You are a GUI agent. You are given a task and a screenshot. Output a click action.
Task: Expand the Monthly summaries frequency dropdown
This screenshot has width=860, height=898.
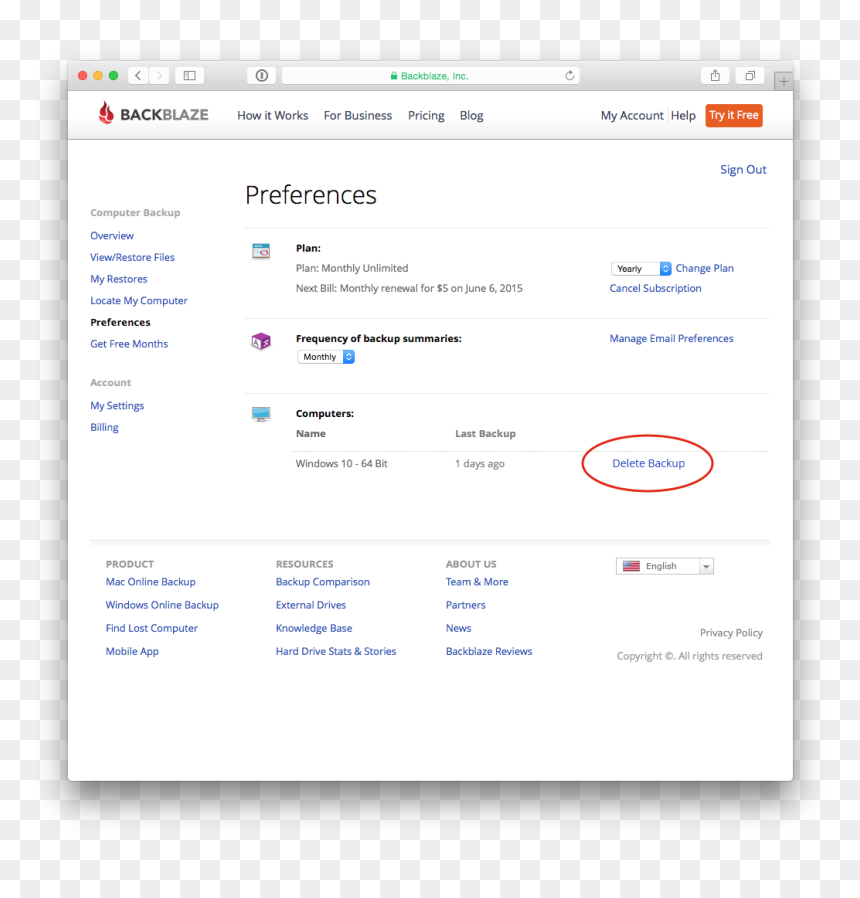point(326,357)
